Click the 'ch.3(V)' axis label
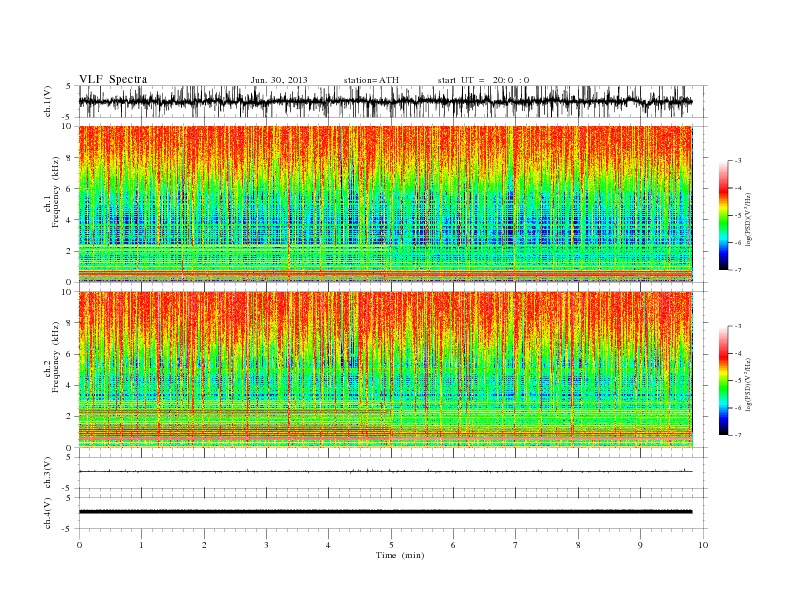This screenshot has width=792, height=612. [x=48, y=473]
